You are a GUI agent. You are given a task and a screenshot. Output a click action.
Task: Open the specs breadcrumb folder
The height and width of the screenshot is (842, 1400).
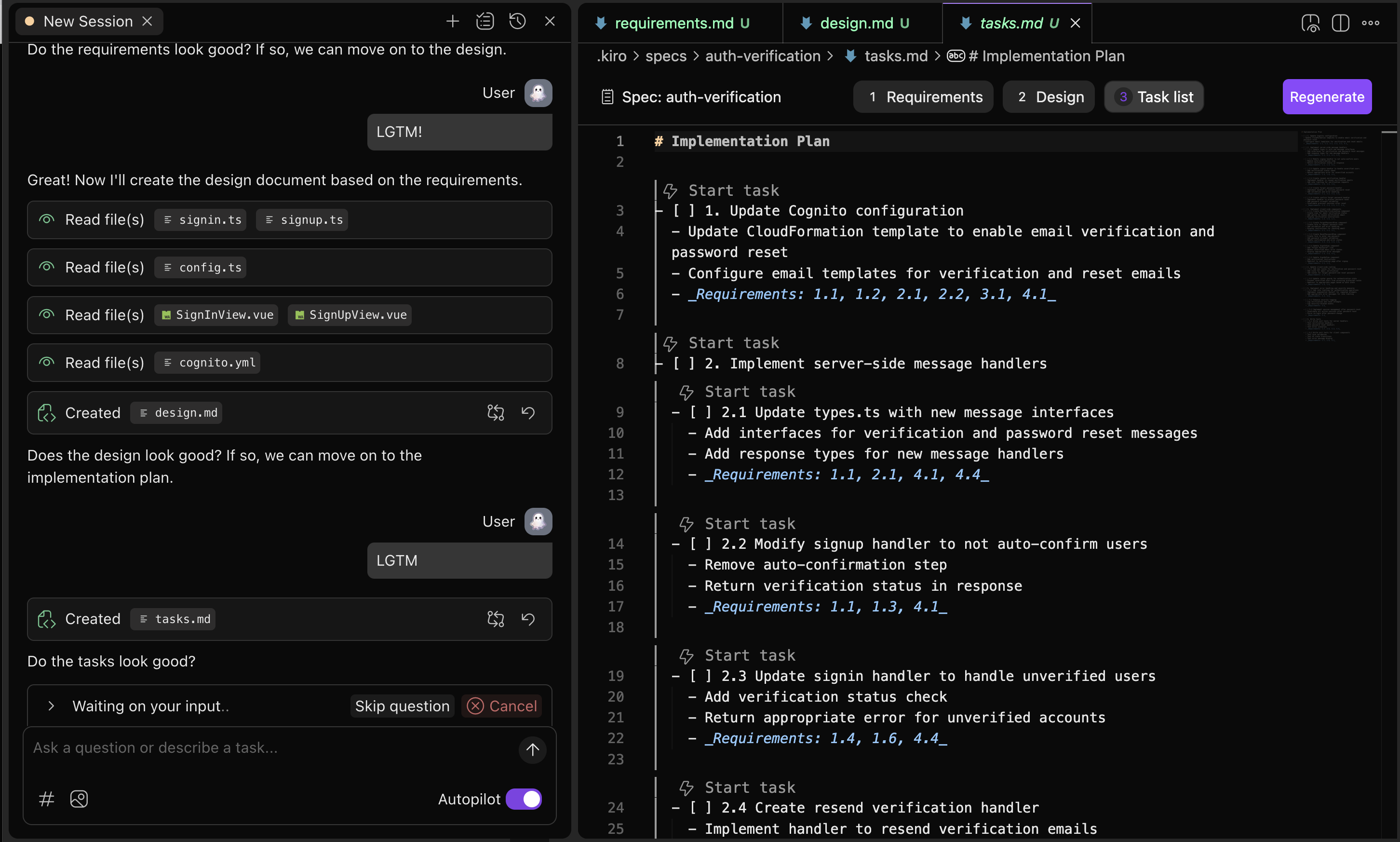tap(666, 56)
